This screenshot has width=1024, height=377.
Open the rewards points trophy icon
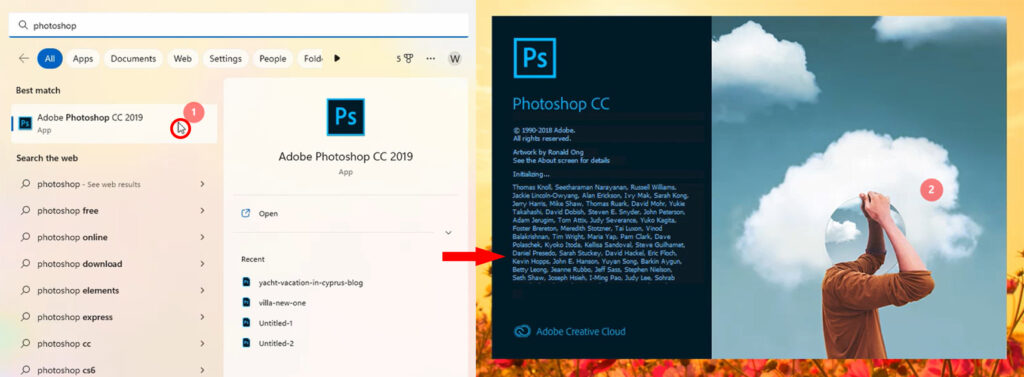tap(409, 58)
